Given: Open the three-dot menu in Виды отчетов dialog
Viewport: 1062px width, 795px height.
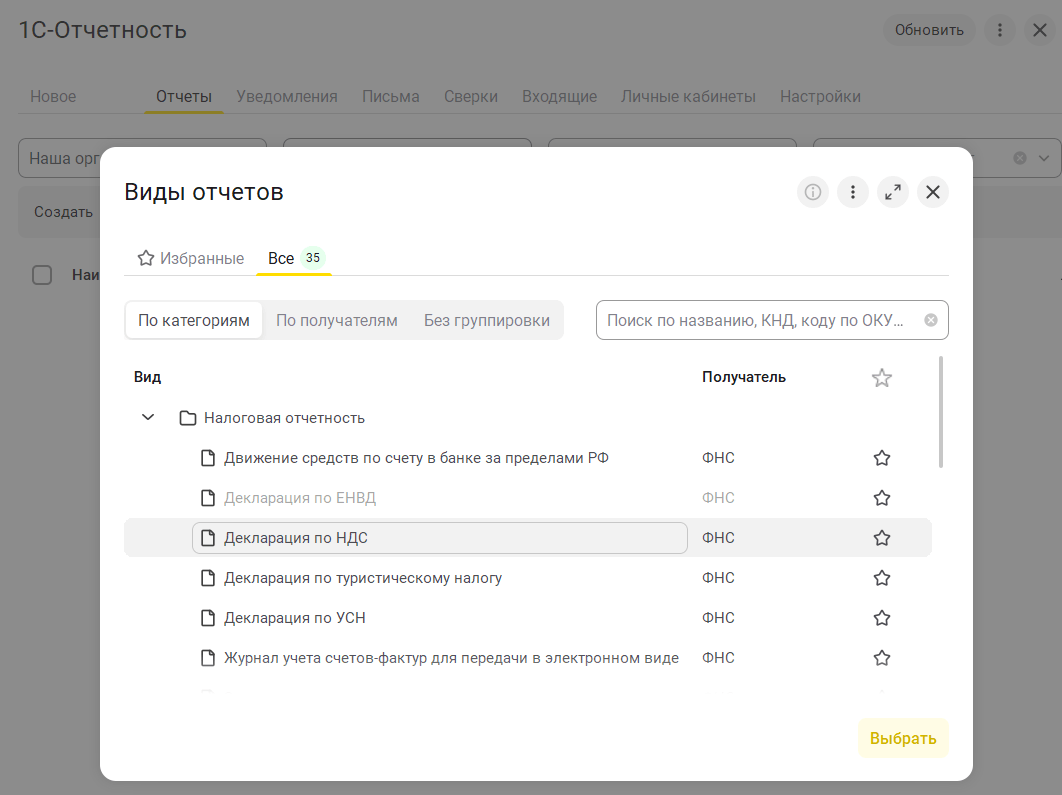Looking at the screenshot, I should click(x=853, y=192).
